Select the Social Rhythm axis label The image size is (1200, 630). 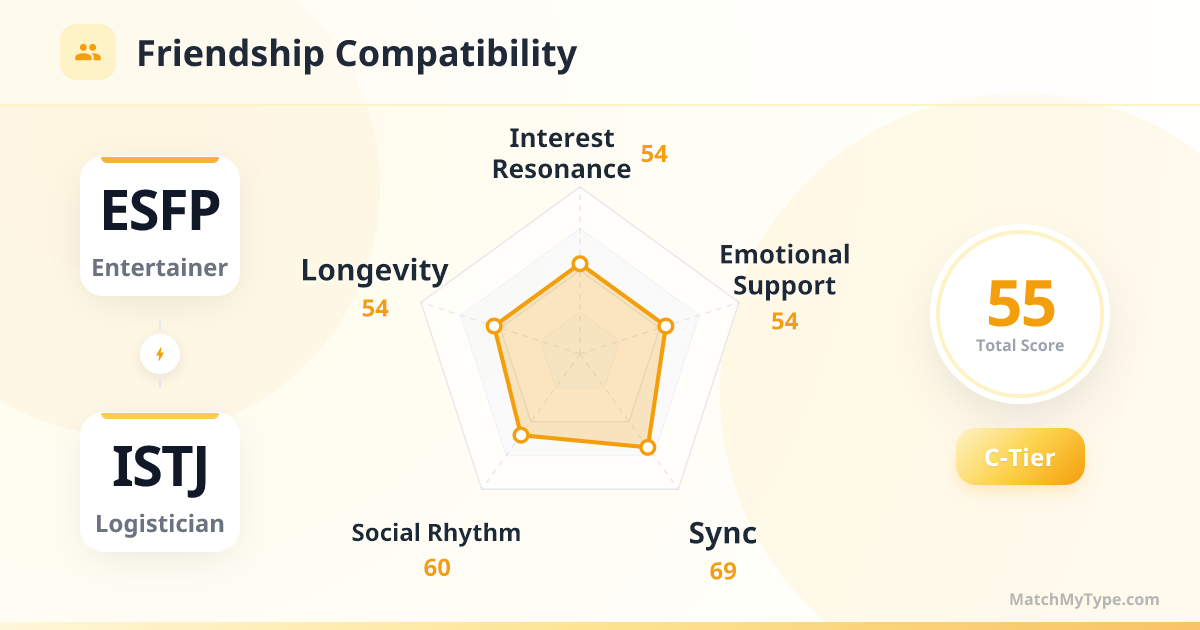(436, 533)
